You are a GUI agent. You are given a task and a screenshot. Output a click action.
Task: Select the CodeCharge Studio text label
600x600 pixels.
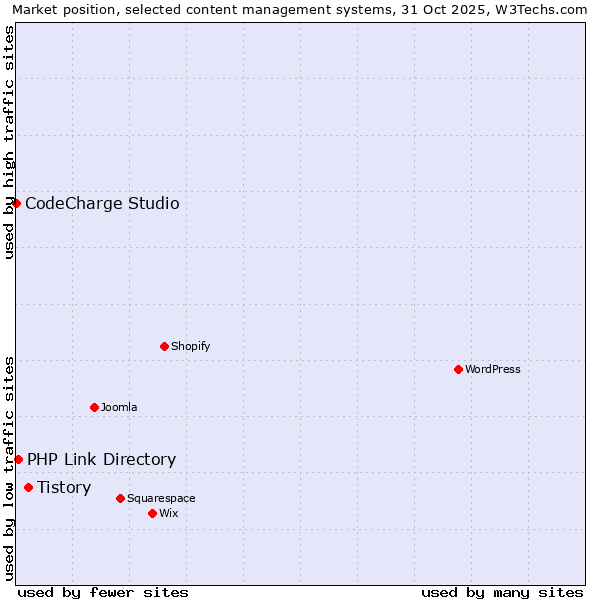102,204
